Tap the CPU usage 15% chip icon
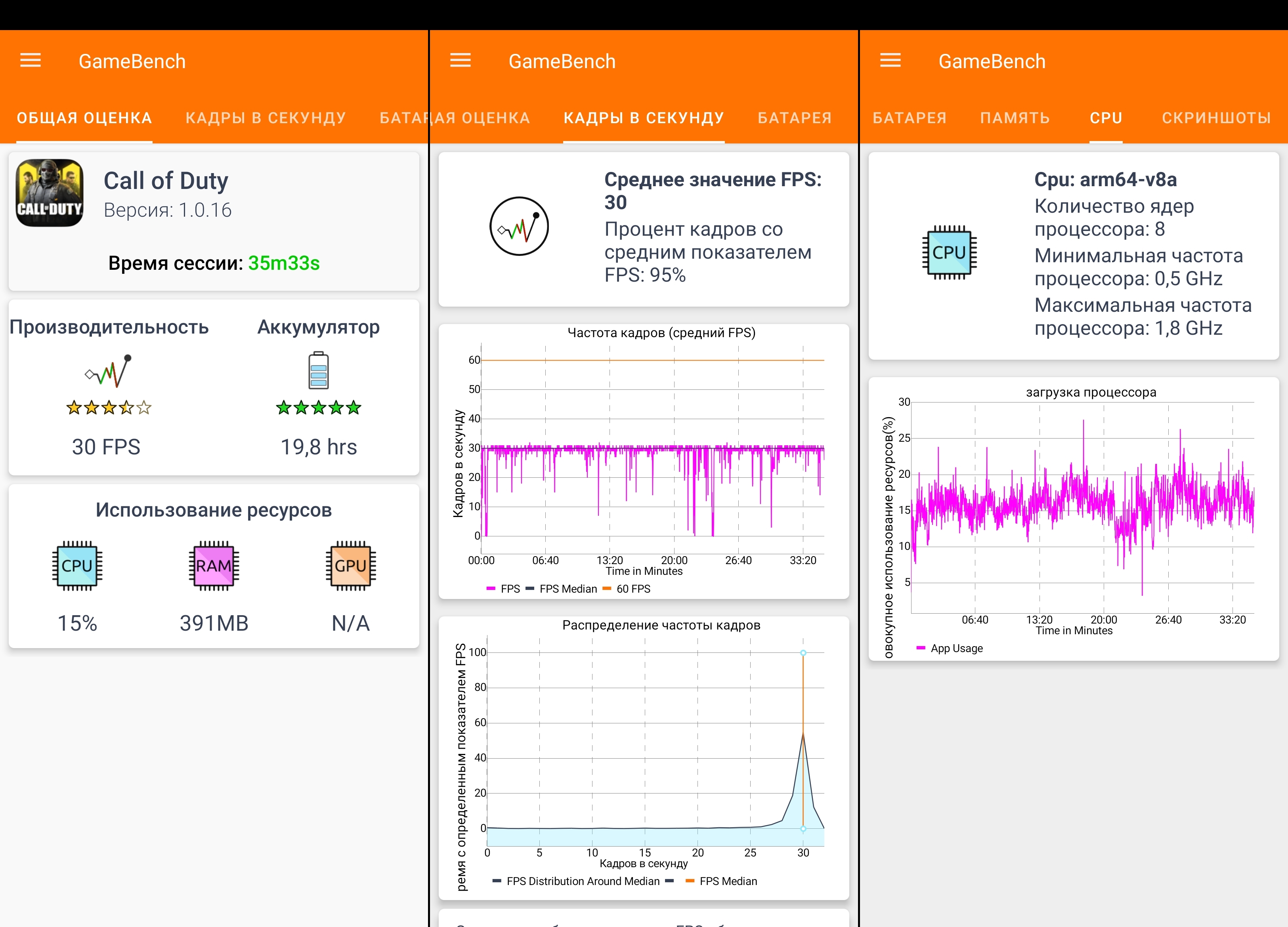Image resolution: width=1288 pixels, height=927 pixels. click(77, 565)
